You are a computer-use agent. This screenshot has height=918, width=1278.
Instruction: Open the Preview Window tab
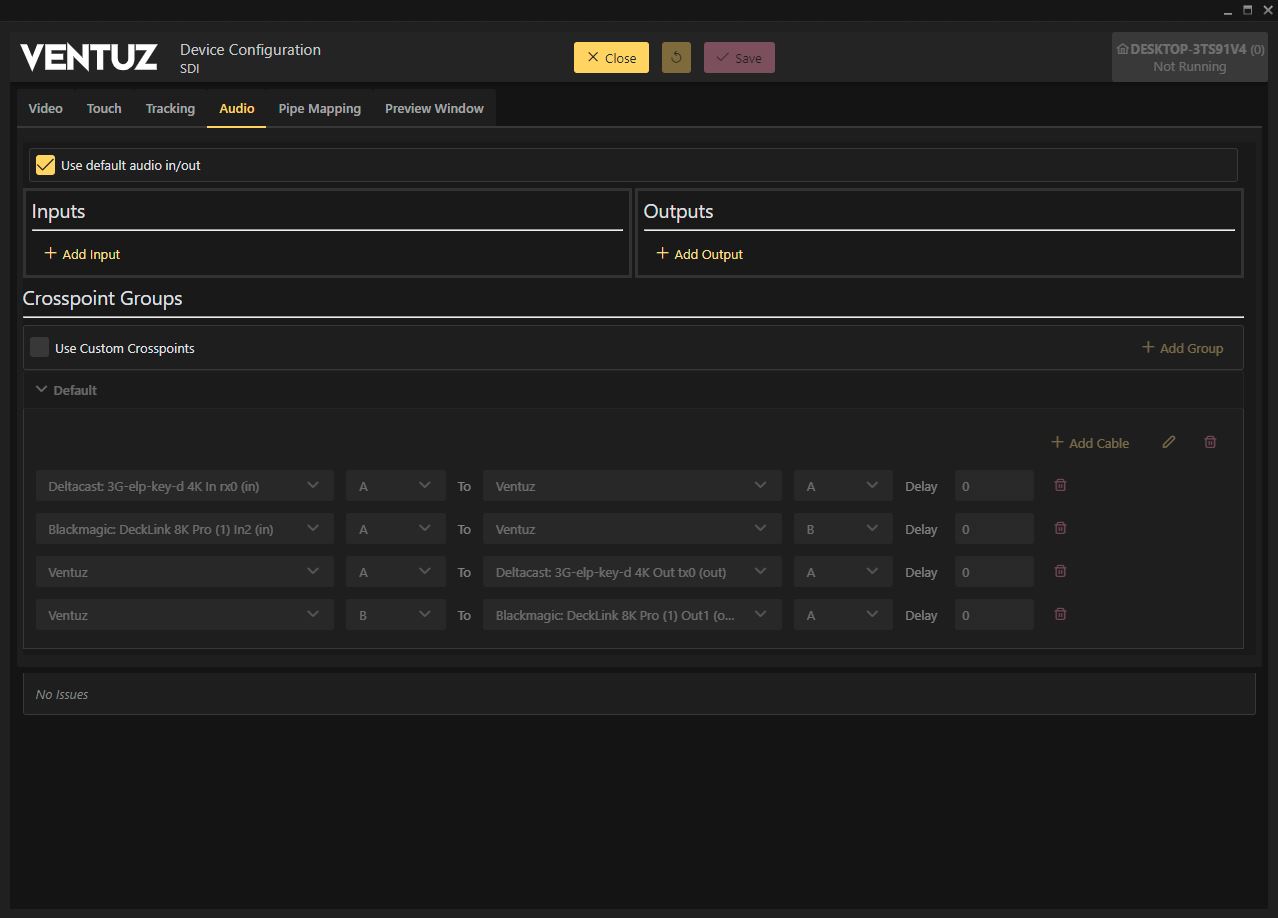(x=434, y=108)
